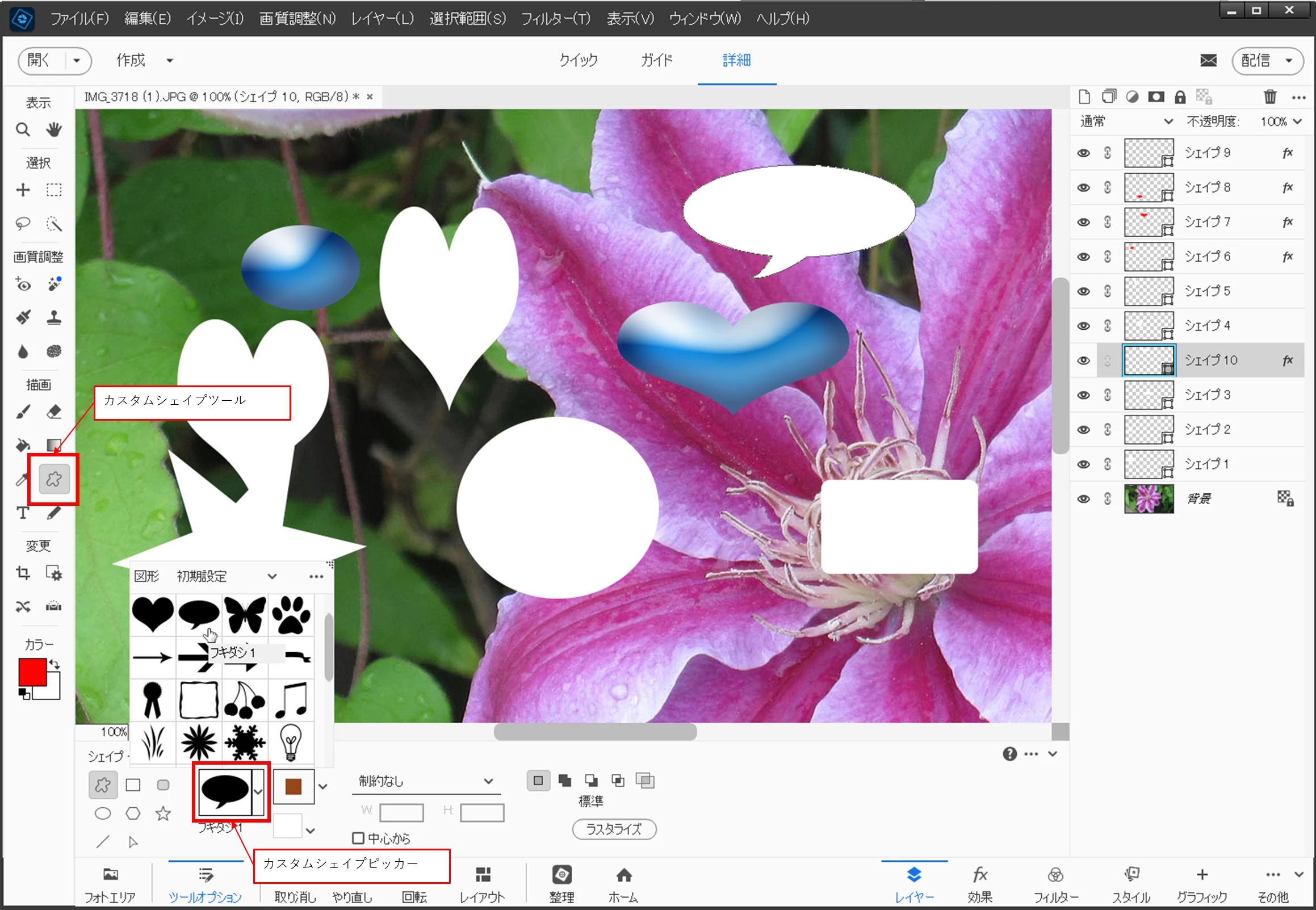1316x910 pixels.
Task: Click the delete layer trash icon
Action: 1270,97
